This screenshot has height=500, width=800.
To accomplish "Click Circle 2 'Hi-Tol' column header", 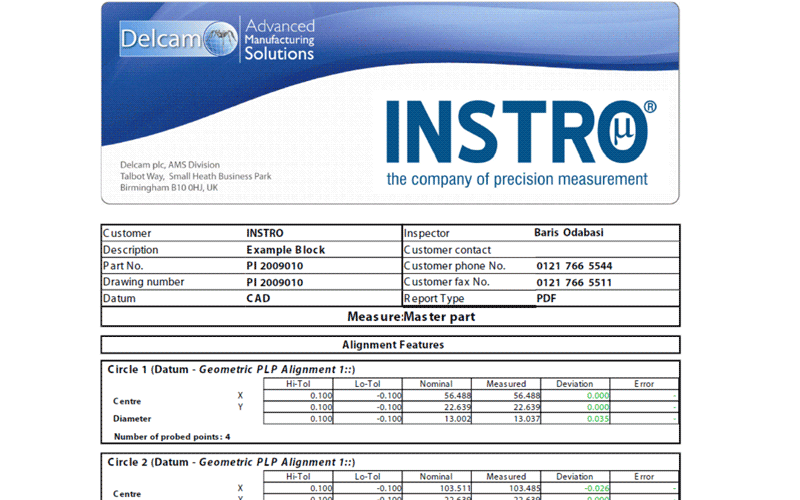I will 298,477.
